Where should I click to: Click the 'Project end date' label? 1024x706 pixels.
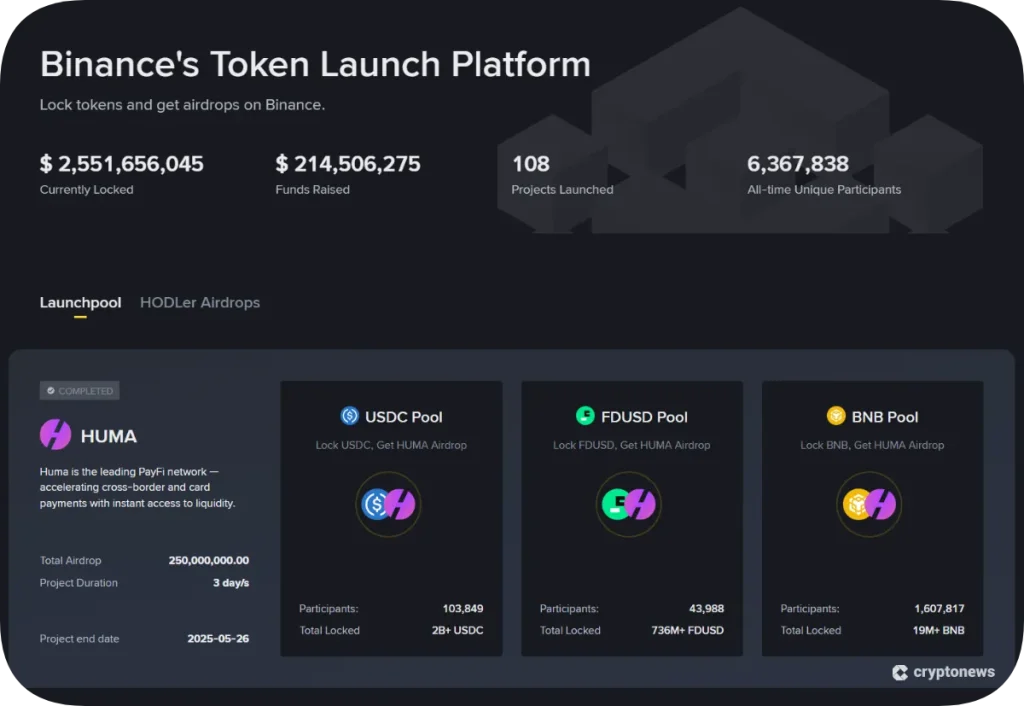[x=79, y=639]
